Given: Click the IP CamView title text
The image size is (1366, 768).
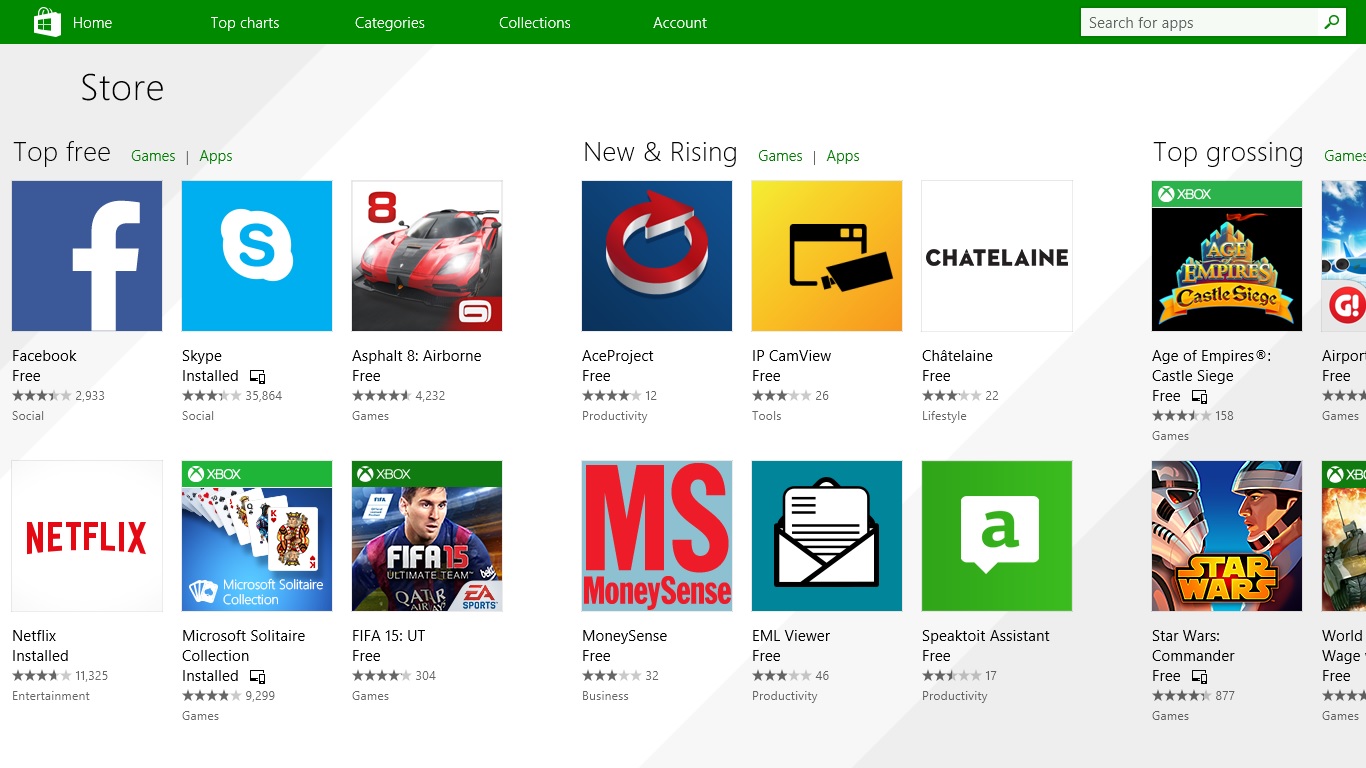Looking at the screenshot, I should (792, 356).
